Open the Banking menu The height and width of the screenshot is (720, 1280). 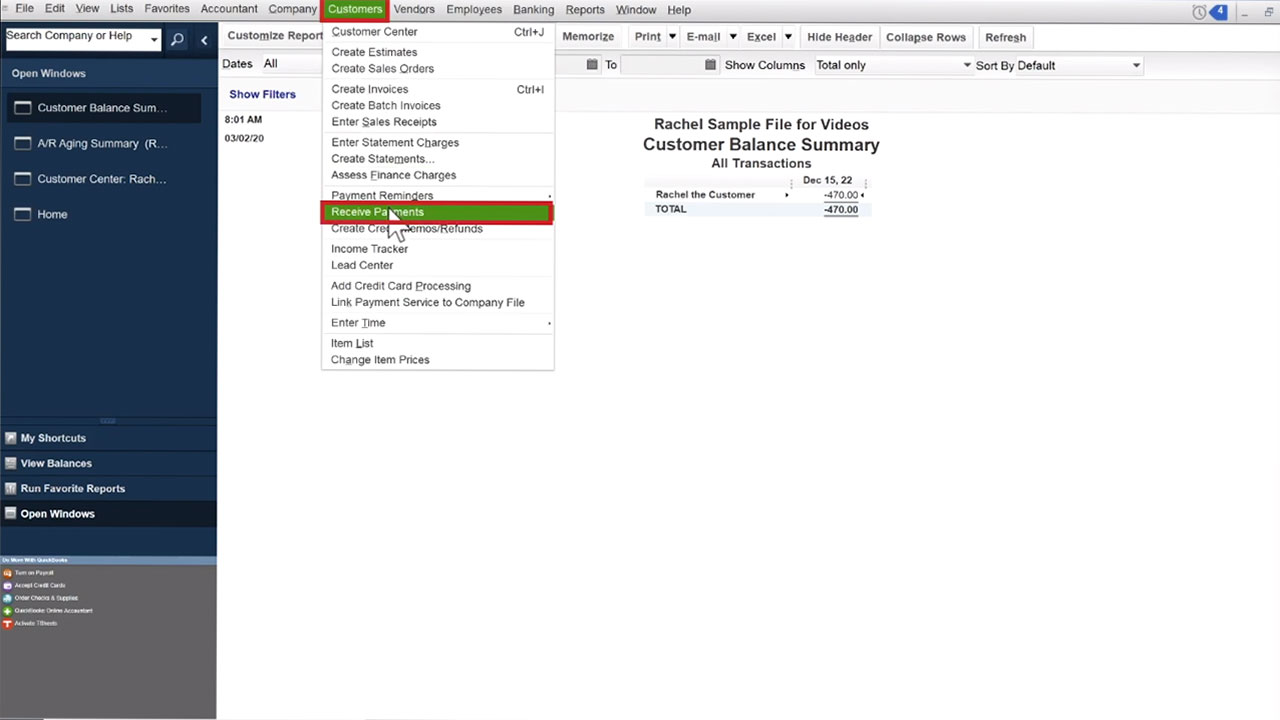[x=533, y=10]
